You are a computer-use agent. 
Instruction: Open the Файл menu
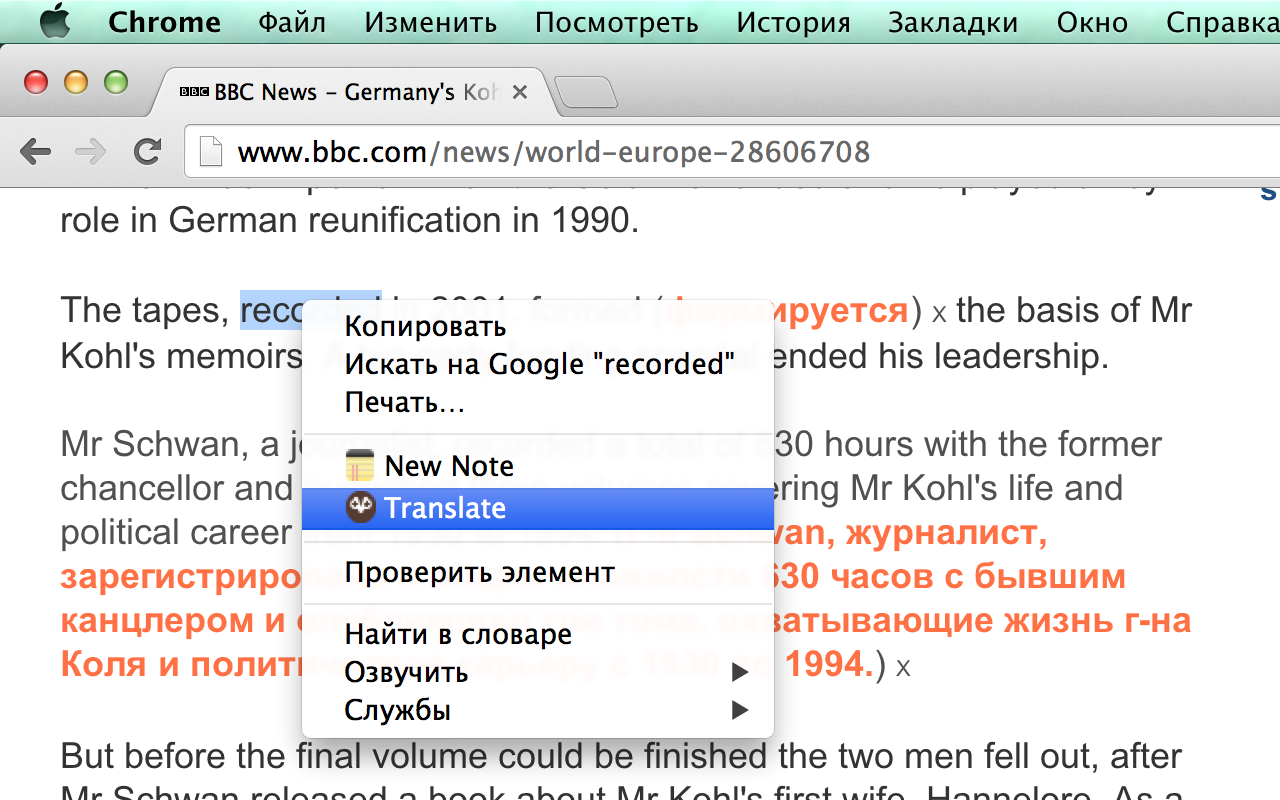click(292, 22)
